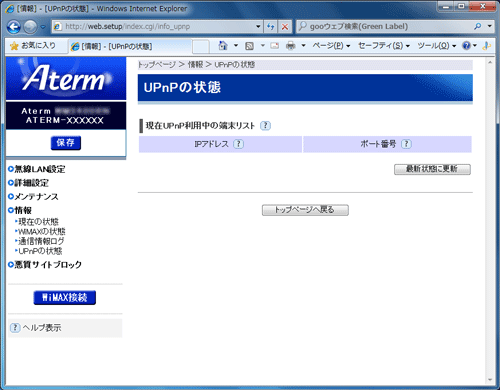
Task: Click the web.setup address bar
Action: (154, 27)
